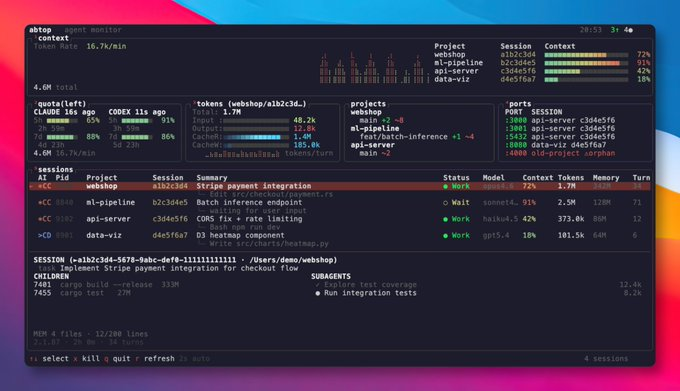Click child process 7401 cargo build --release
The image size is (680, 391).
pyautogui.click(x=106, y=285)
